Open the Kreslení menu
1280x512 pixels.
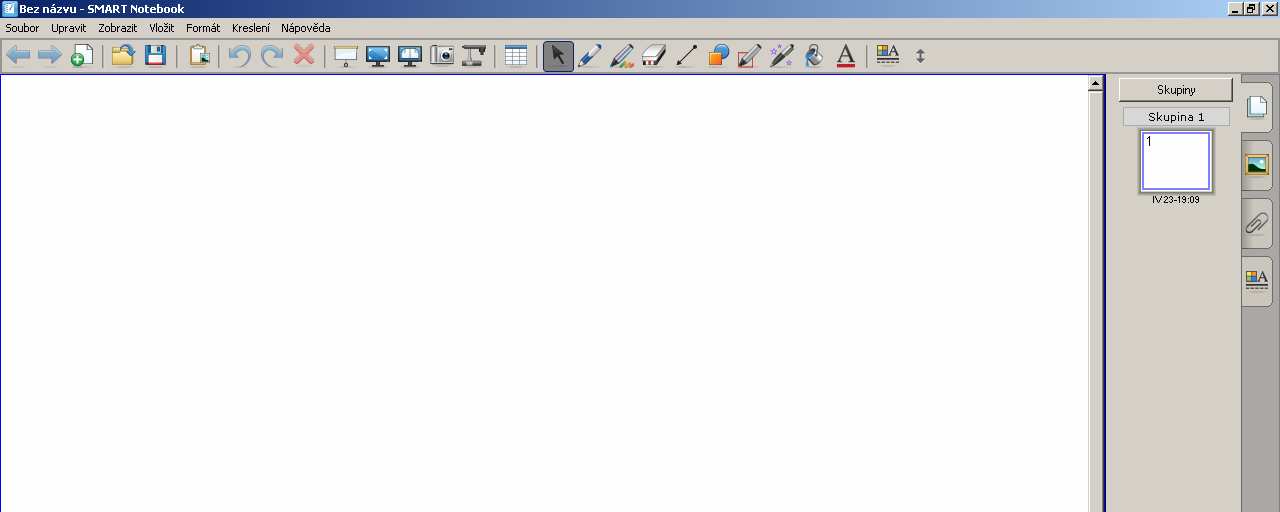[x=251, y=28]
